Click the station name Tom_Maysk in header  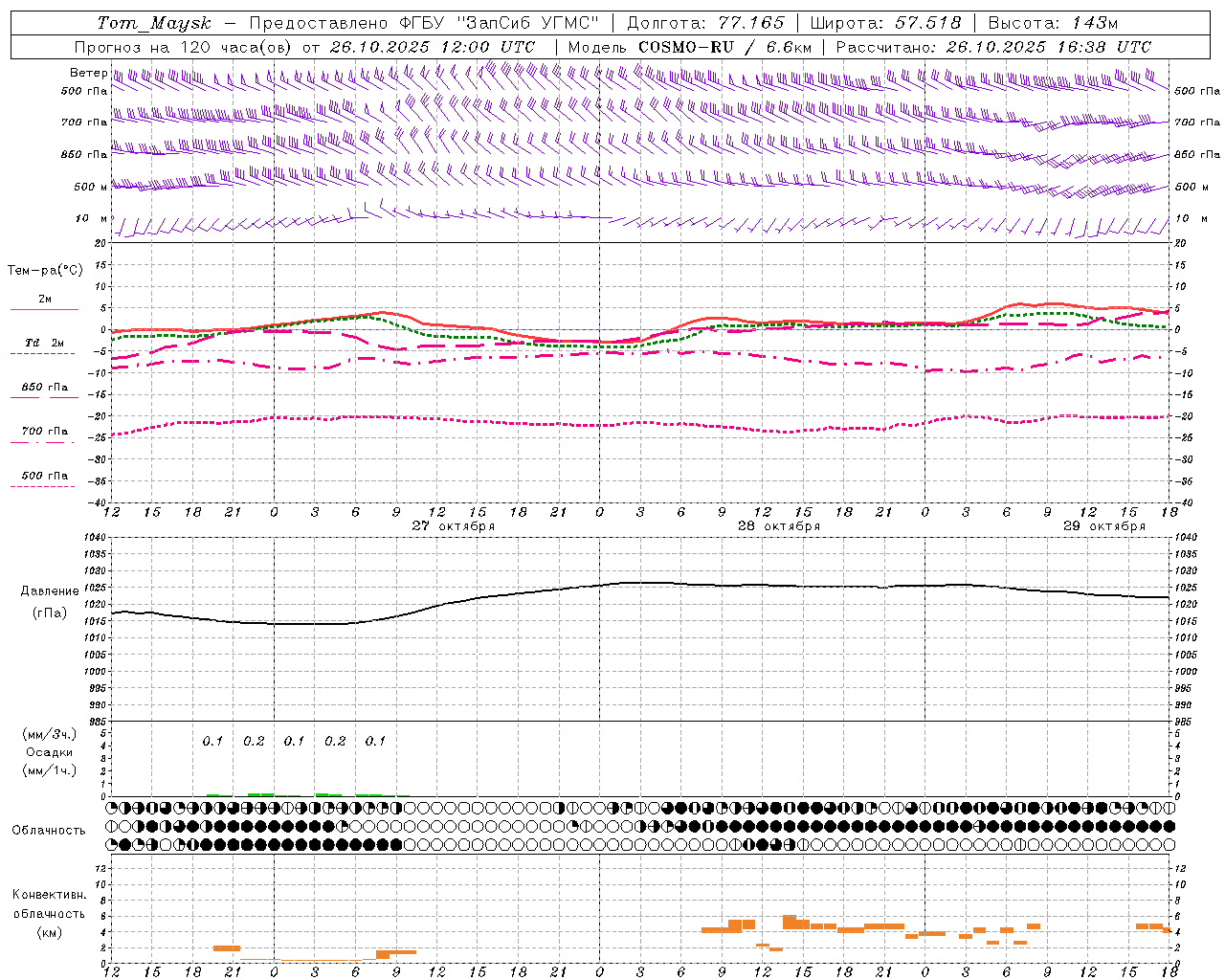point(154,23)
